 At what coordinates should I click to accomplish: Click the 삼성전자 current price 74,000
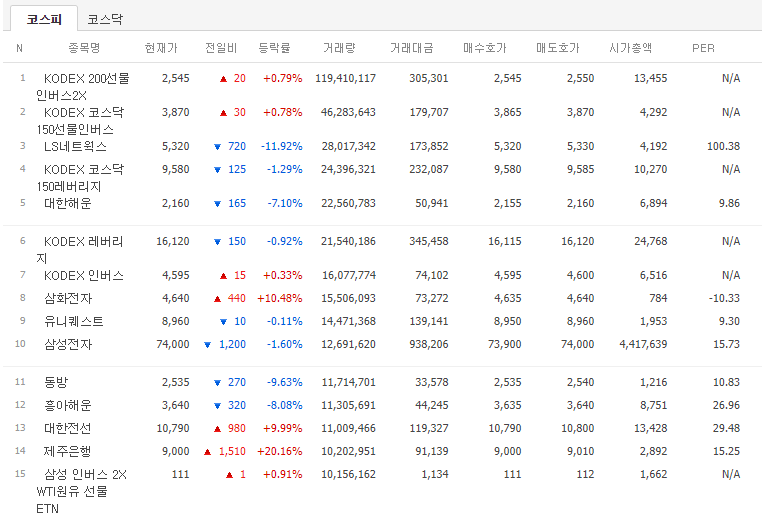173,344
